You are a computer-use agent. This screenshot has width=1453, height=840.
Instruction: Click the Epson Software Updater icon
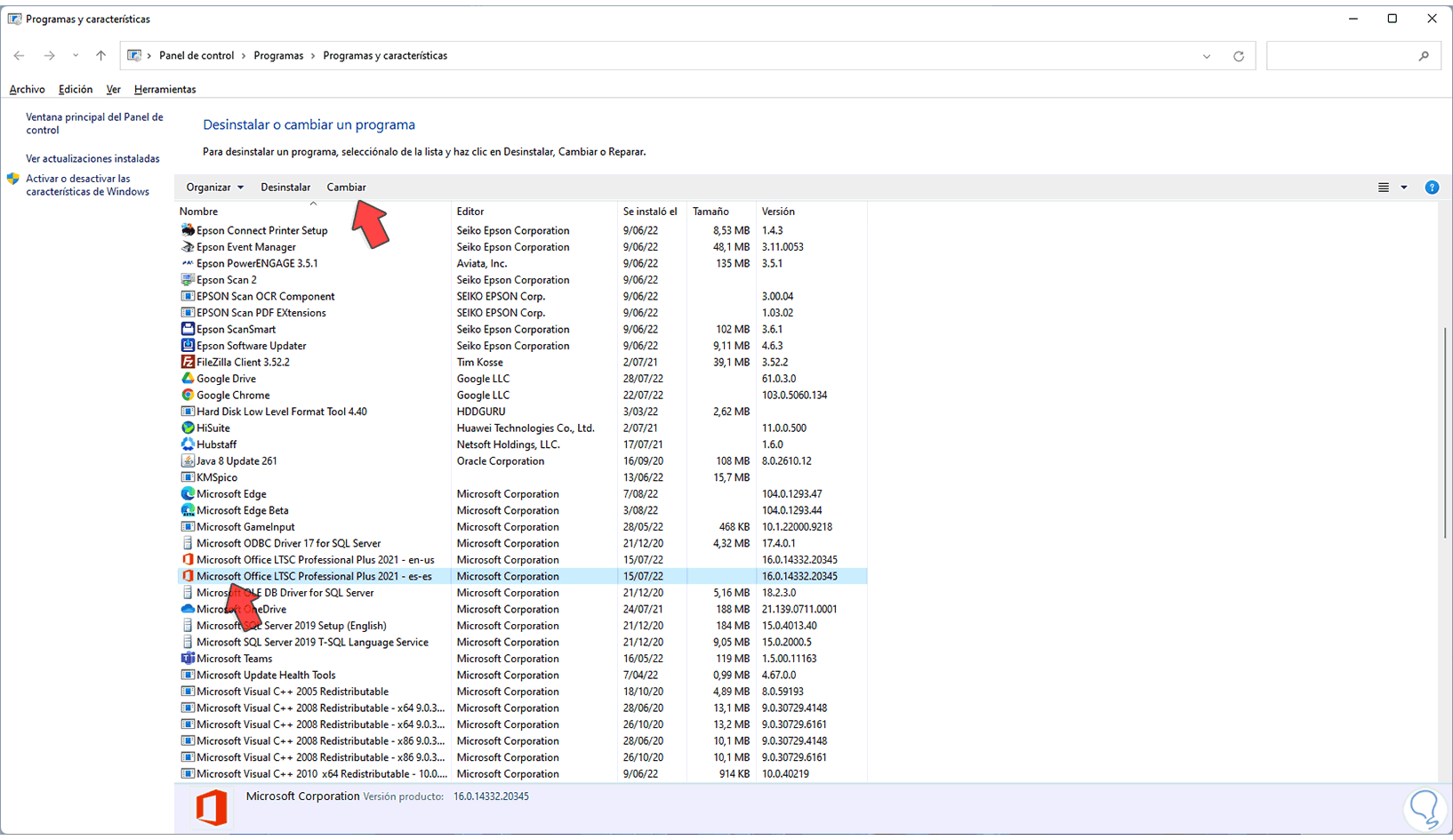188,346
